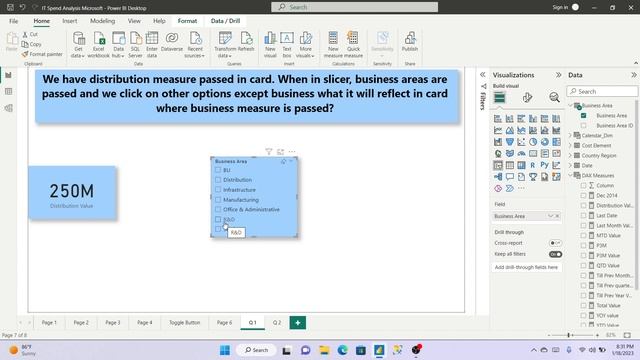The image size is (640, 360).
Task: Open More visuals dropdown
Action: [305, 45]
